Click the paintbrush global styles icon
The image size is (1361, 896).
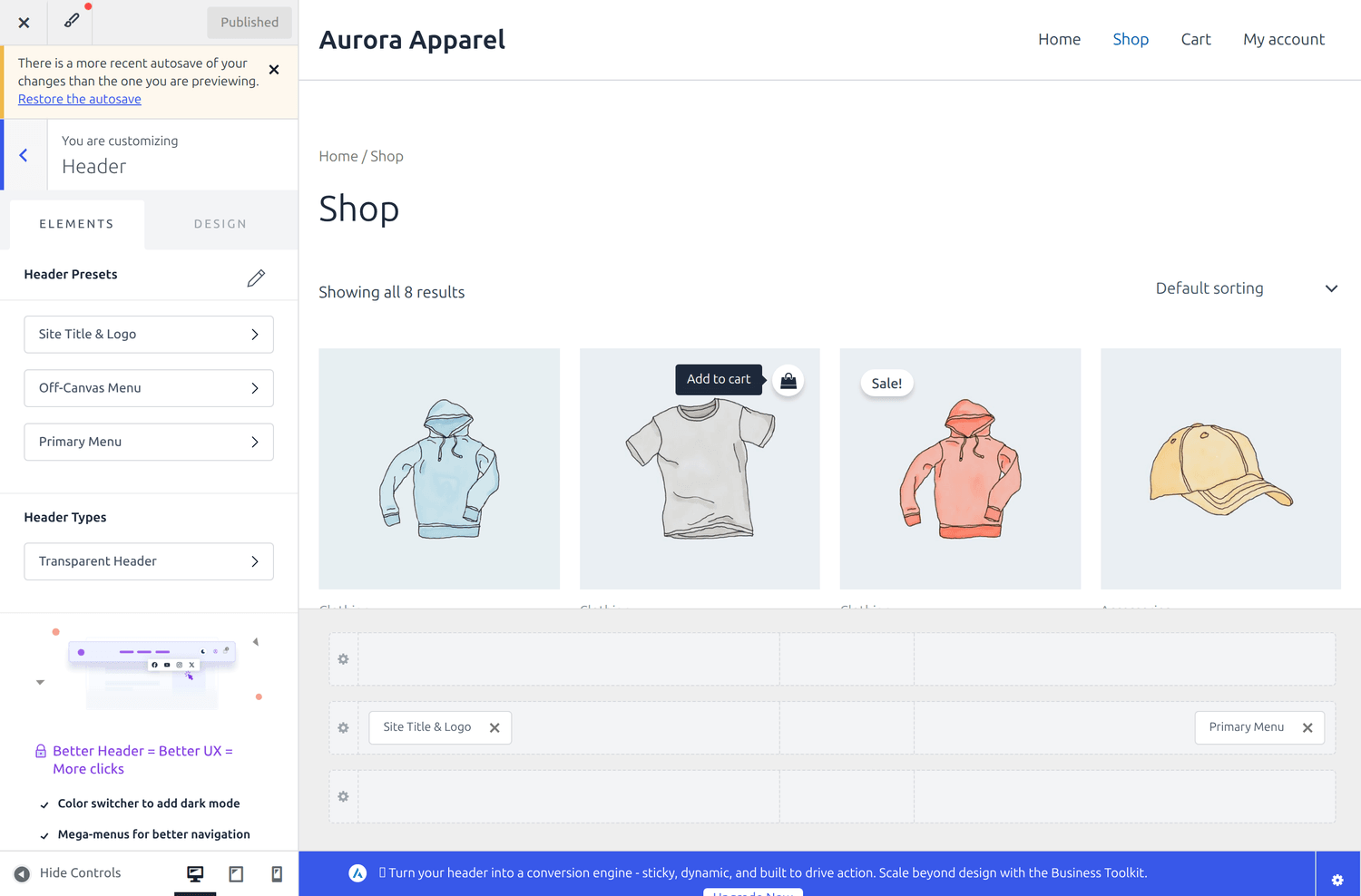click(x=71, y=21)
